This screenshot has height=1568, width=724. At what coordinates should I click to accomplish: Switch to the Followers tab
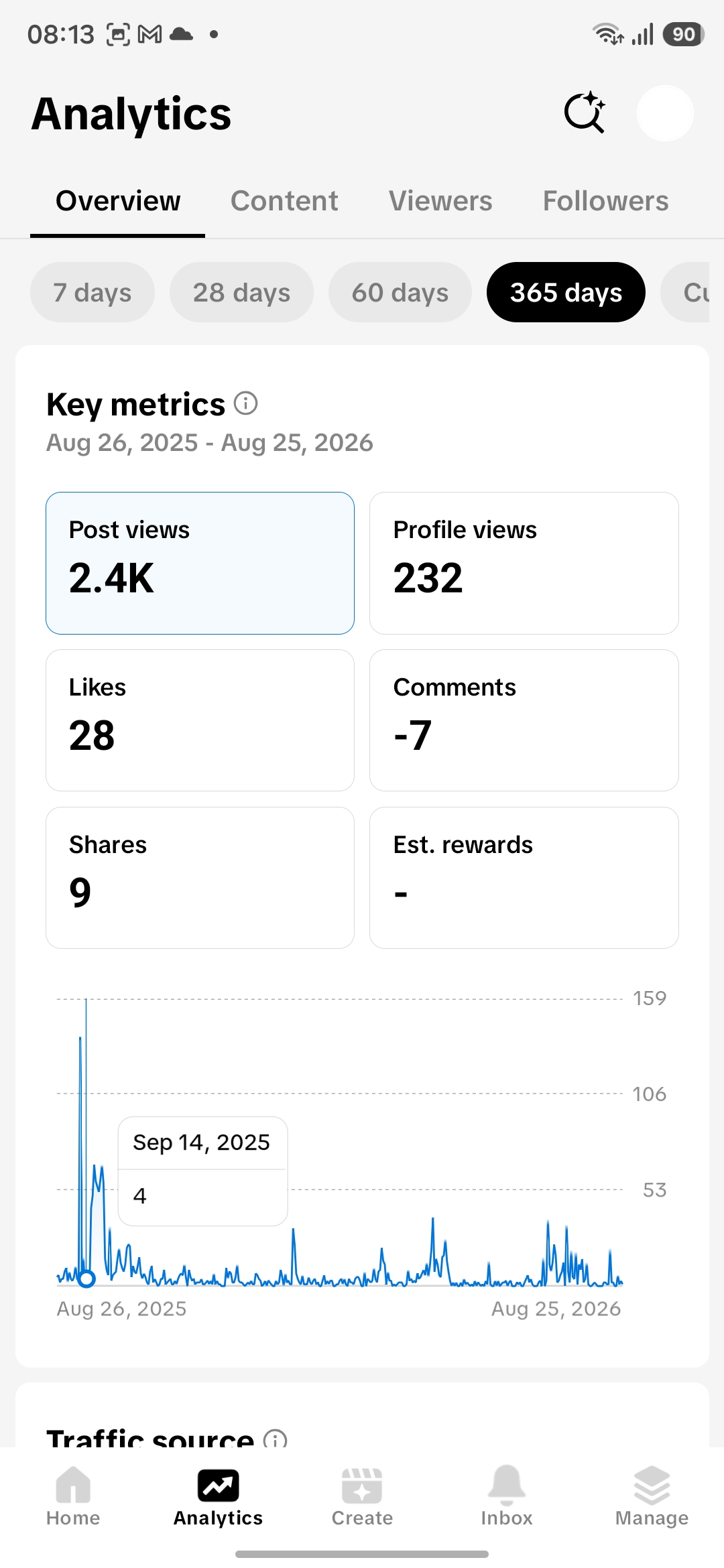605,201
